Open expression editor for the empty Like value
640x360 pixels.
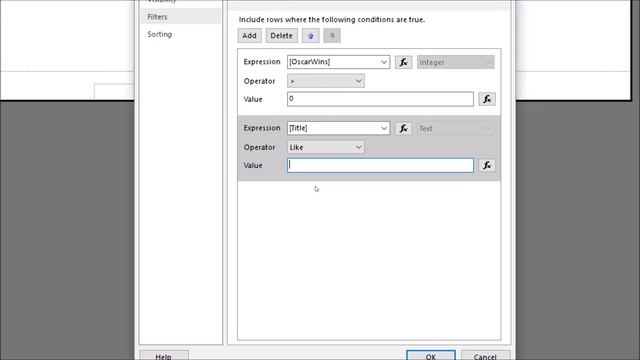(x=487, y=165)
